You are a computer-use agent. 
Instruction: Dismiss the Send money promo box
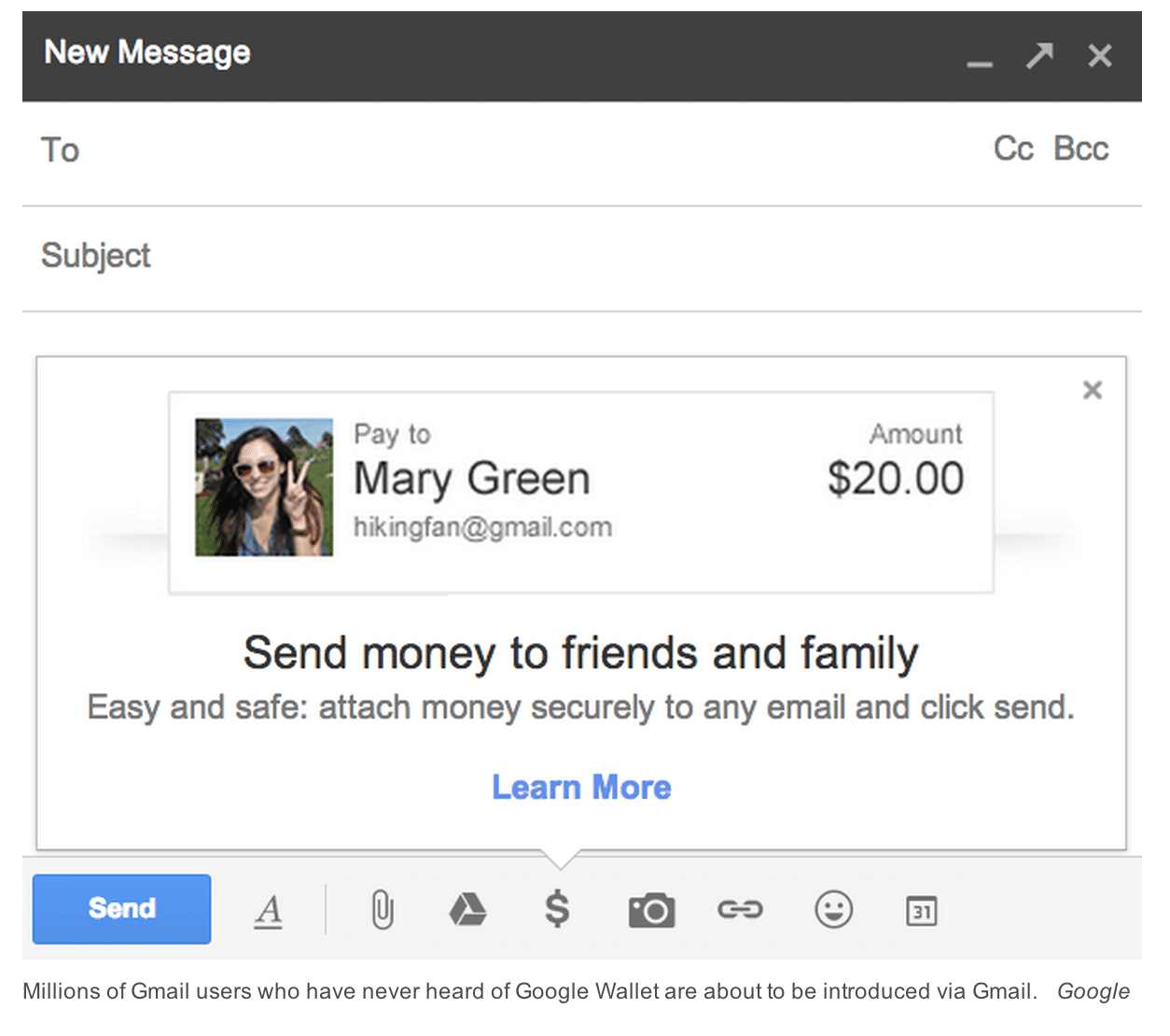pos(1093,390)
